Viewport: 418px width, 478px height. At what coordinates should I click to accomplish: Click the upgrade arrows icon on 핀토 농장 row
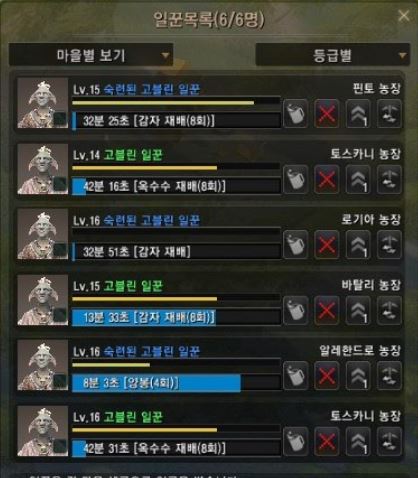tap(358, 114)
